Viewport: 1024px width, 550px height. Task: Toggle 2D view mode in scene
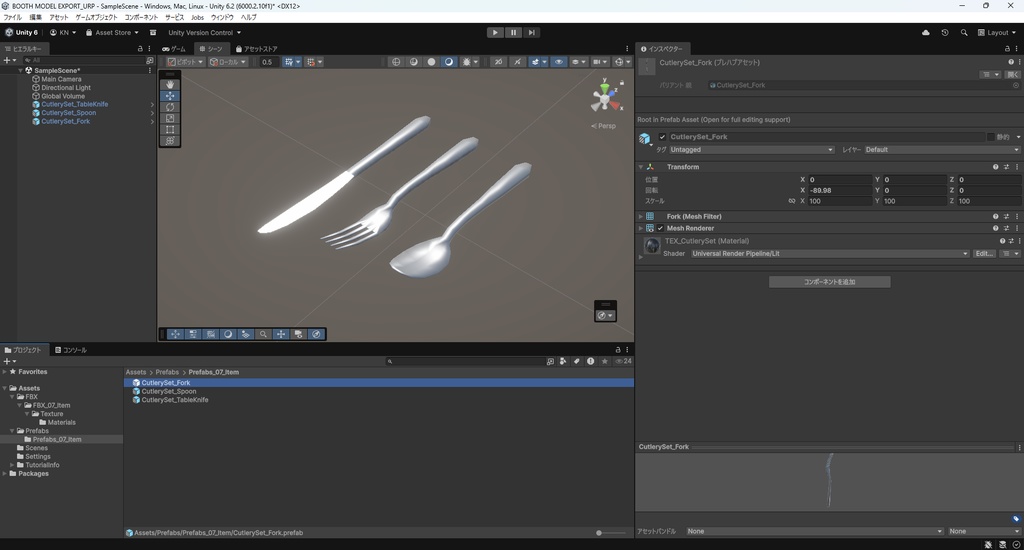point(498,62)
